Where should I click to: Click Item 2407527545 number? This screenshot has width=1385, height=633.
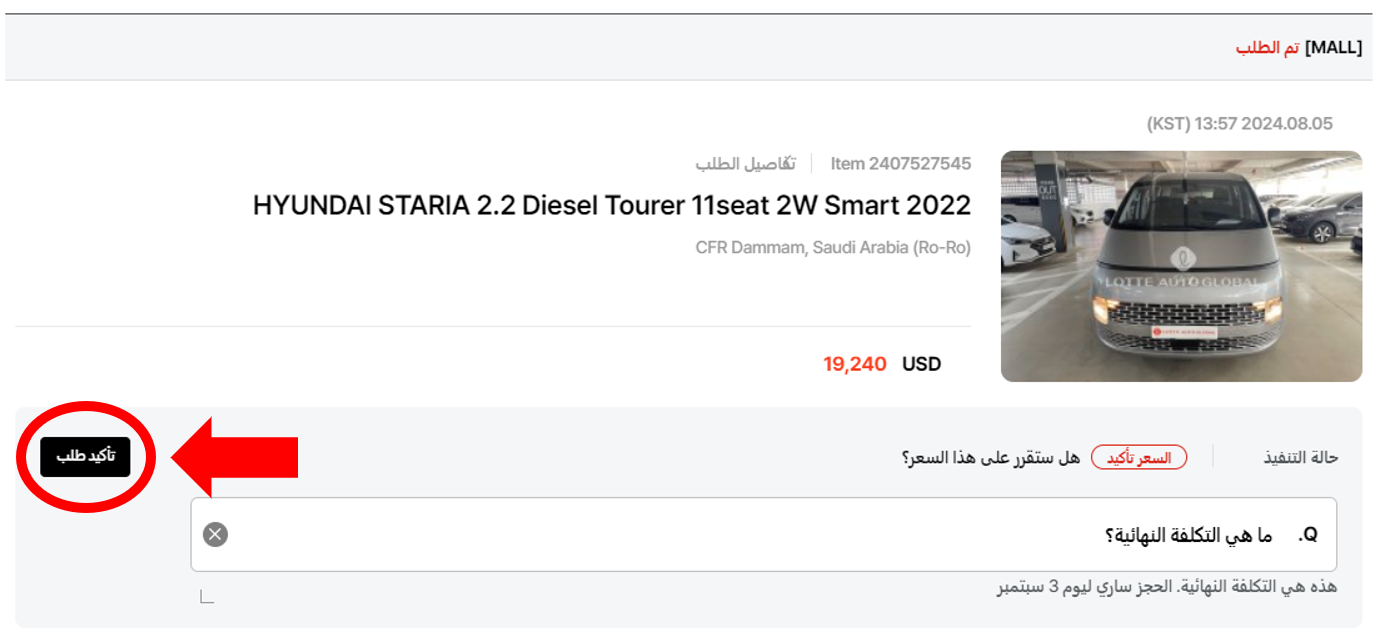click(901, 163)
